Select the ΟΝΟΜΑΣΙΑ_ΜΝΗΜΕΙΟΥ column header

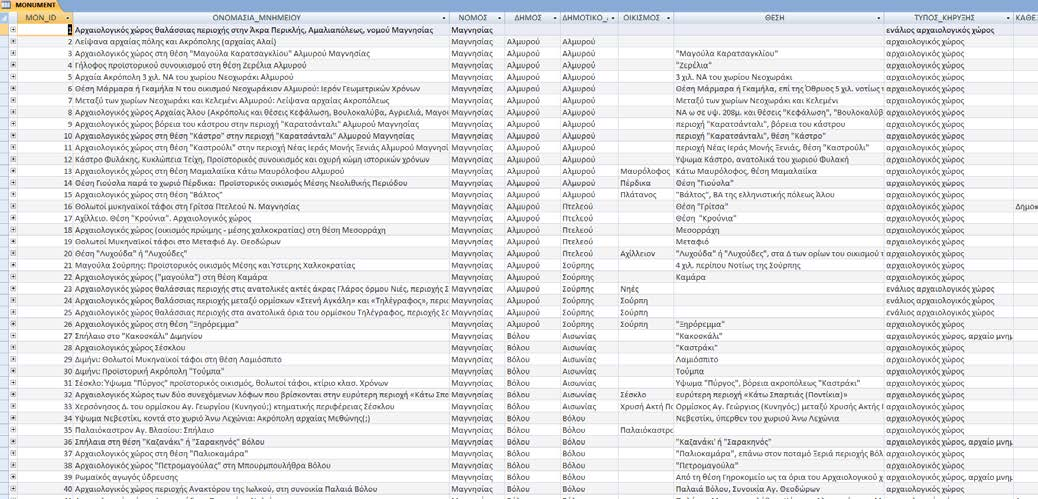261,17
